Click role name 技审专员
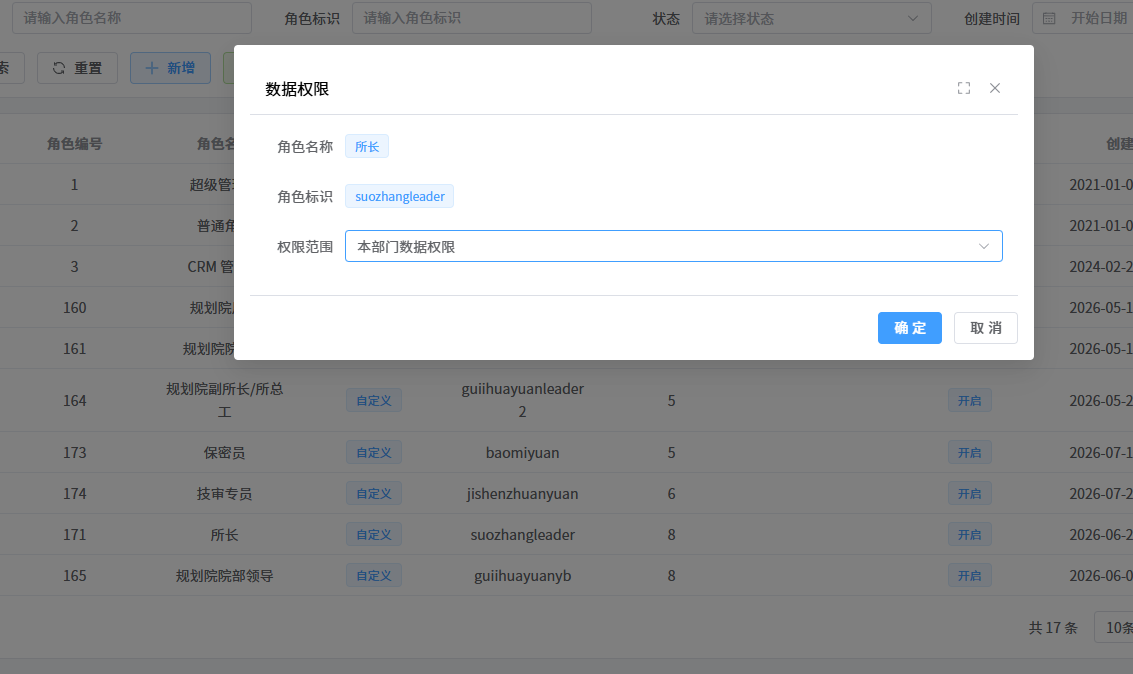 pos(224,494)
